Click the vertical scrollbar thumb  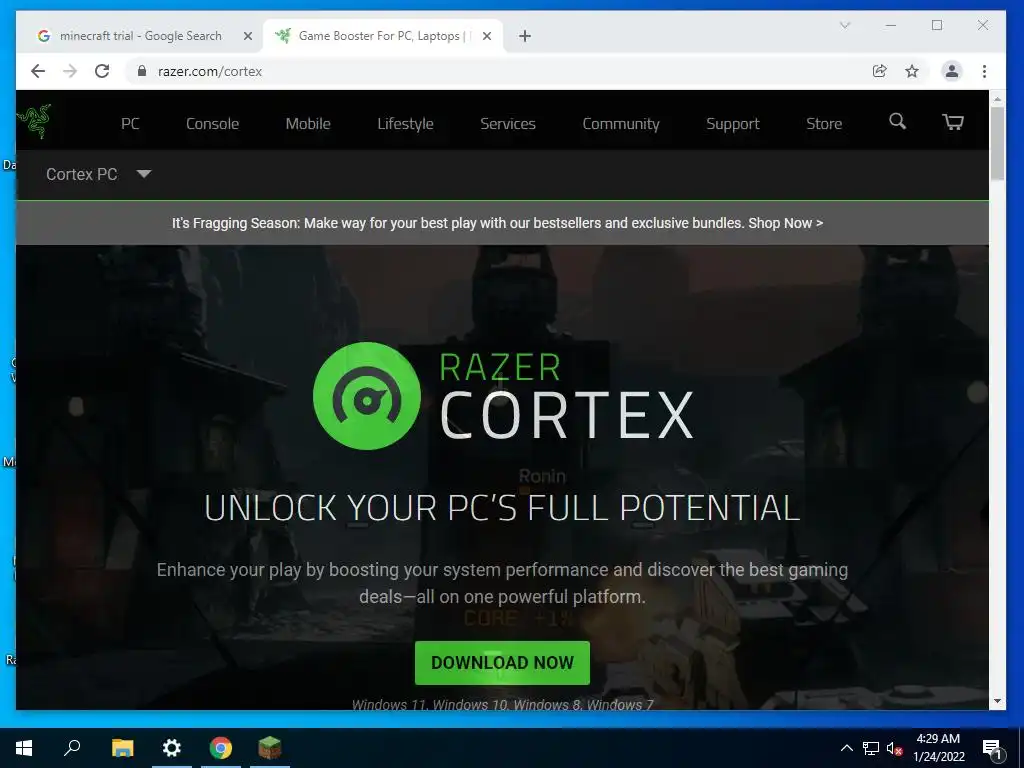coord(997,144)
